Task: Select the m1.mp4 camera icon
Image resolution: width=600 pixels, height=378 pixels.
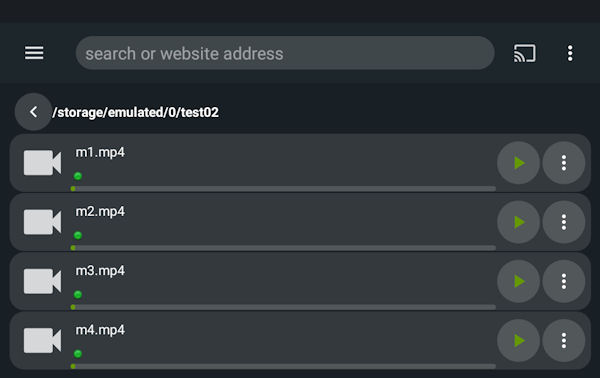Action: [x=42, y=163]
